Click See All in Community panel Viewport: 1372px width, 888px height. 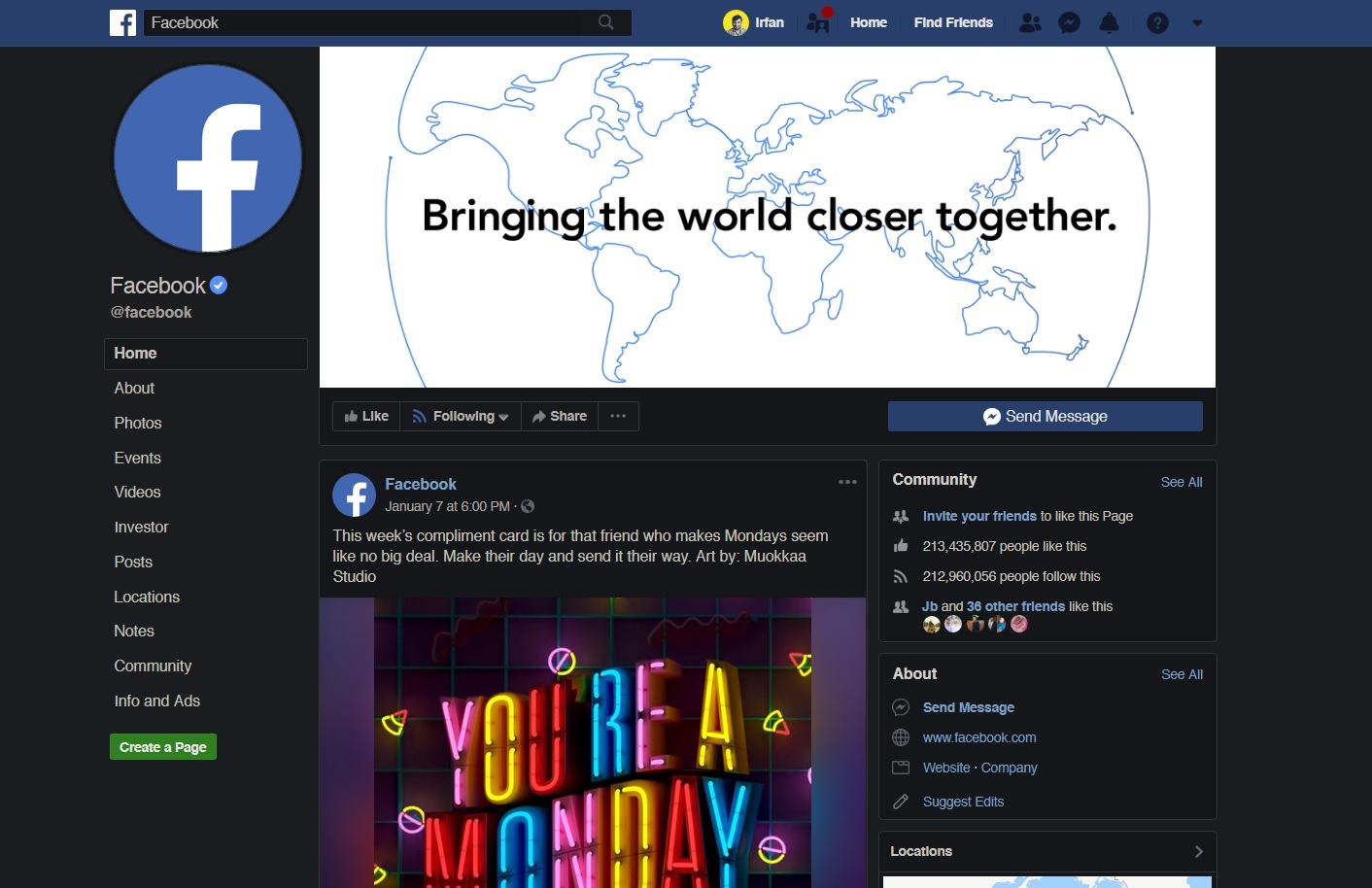tap(1182, 482)
